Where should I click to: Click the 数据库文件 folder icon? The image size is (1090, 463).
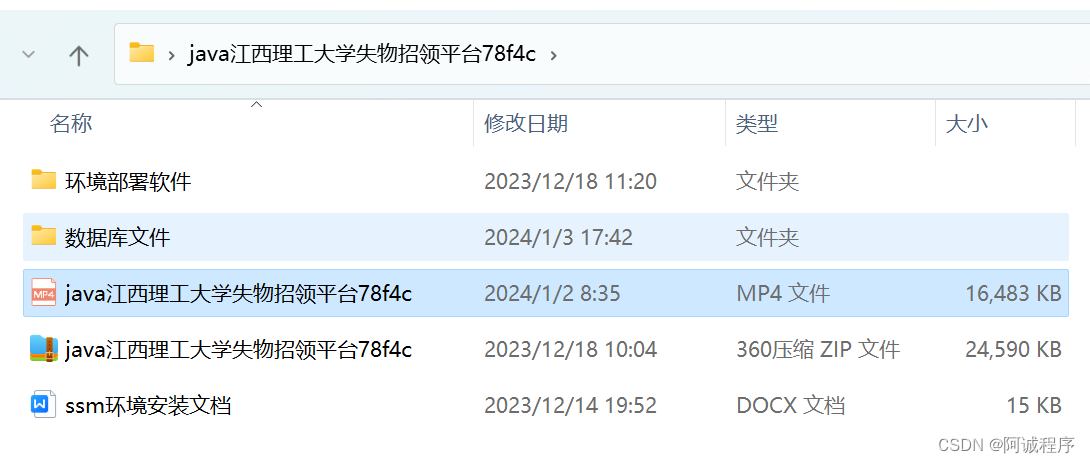43,236
